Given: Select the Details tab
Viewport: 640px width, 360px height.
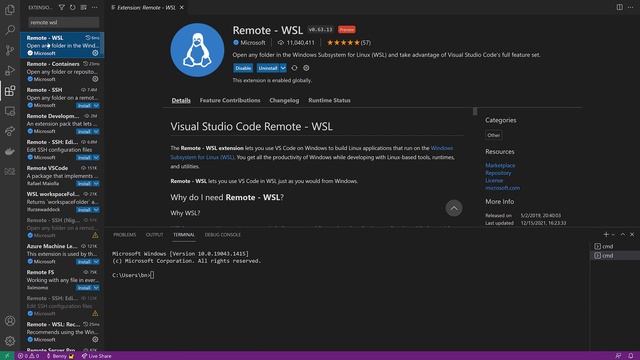Looking at the screenshot, I should pyautogui.click(x=181, y=100).
